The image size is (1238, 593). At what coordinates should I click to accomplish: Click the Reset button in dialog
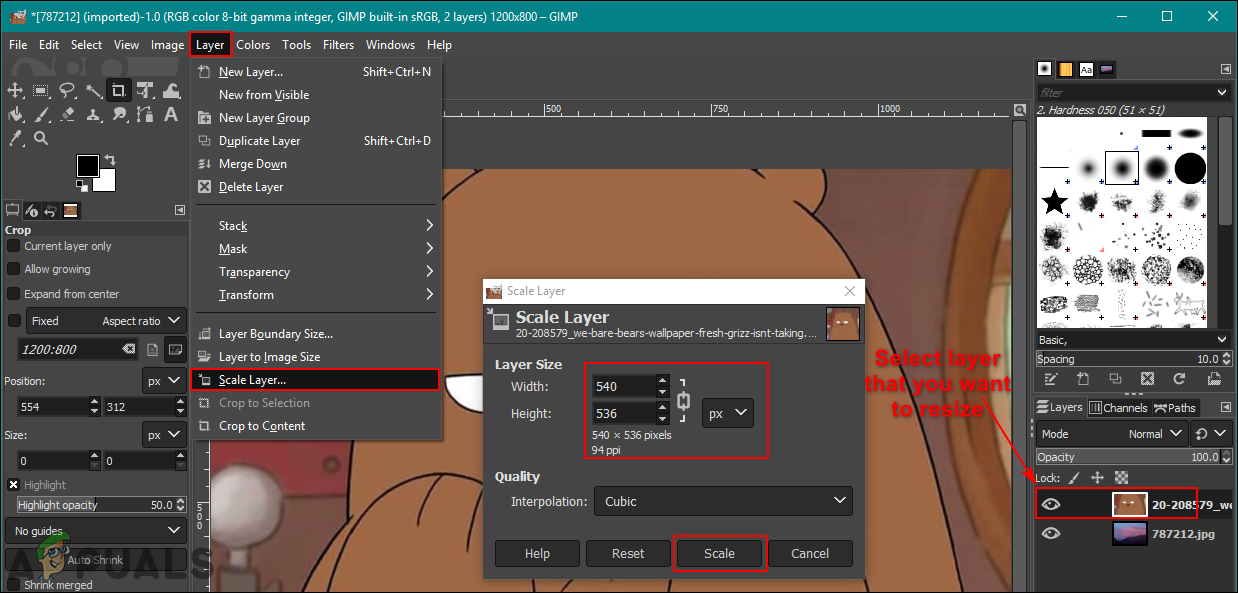[x=627, y=553]
